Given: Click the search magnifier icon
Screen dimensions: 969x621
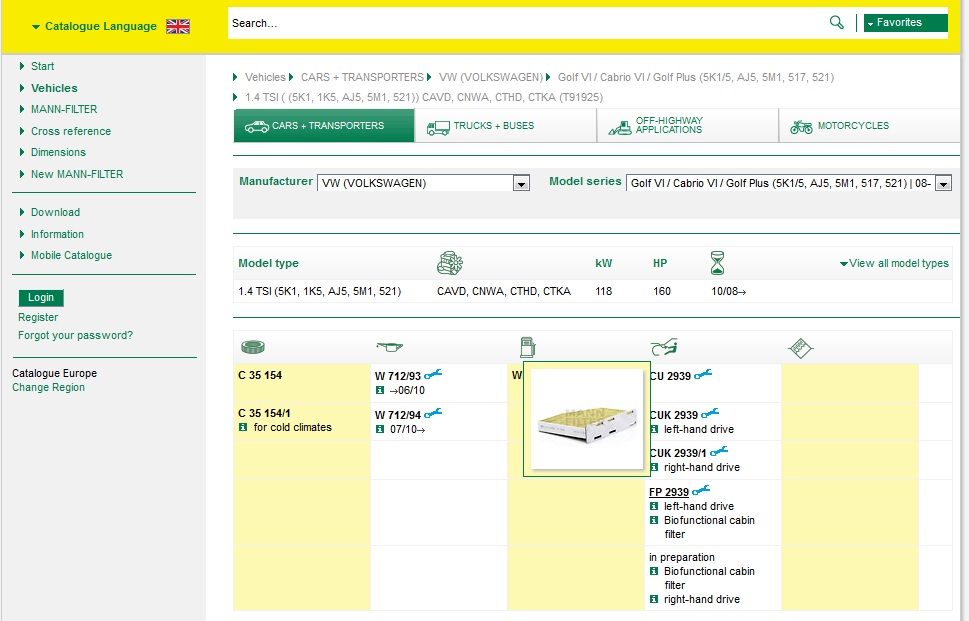Looking at the screenshot, I should (x=836, y=23).
